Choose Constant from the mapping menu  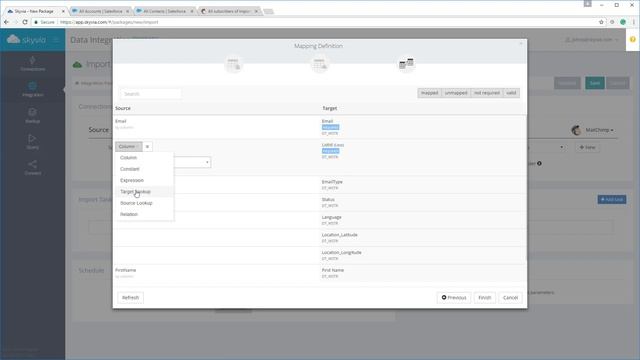tap(130, 169)
